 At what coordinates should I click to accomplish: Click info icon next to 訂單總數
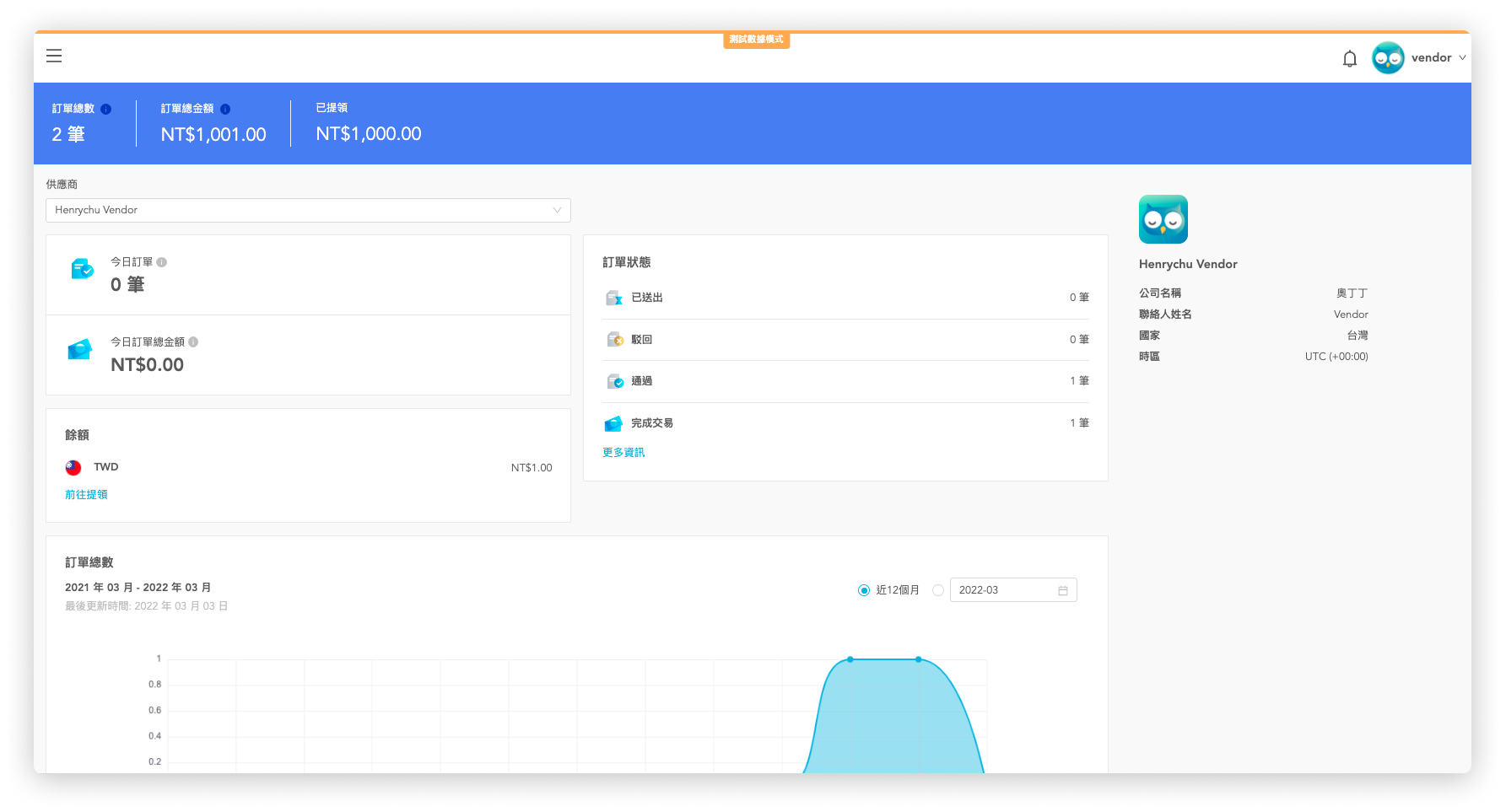tap(106, 109)
